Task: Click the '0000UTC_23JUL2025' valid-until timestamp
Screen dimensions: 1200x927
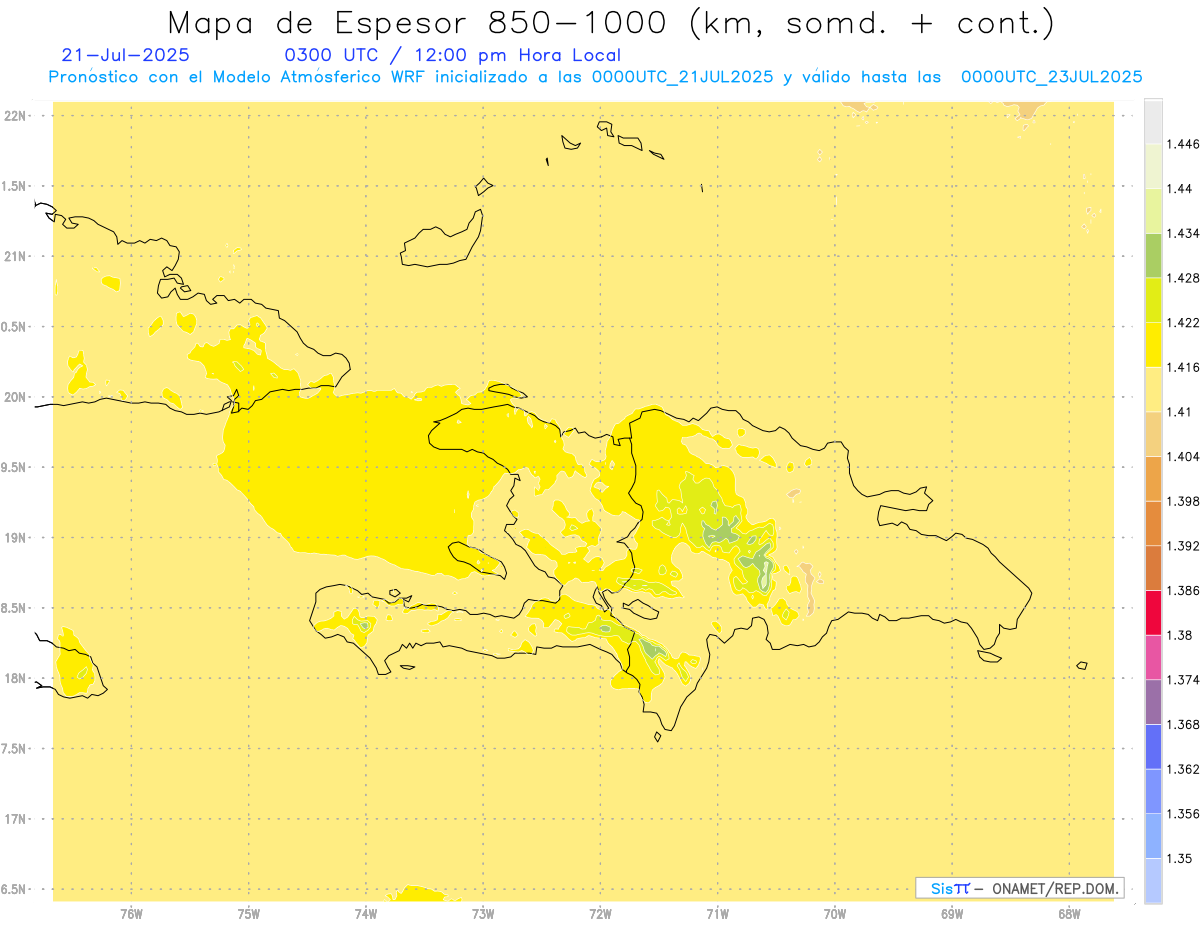Action: pyautogui.click(x=1051, y=77)
